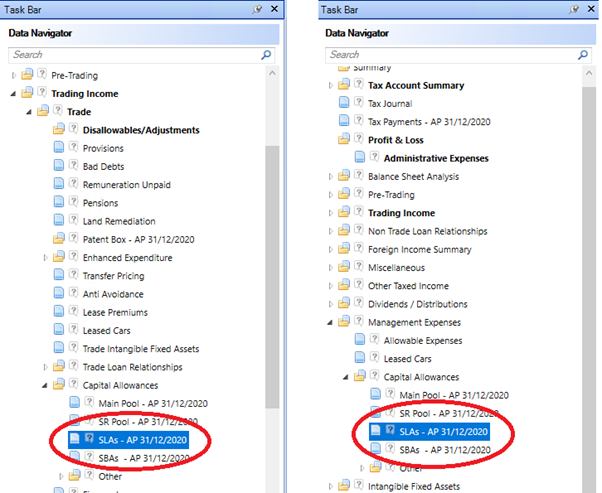Click the help icon beside Provisions
The image size is (602, 493).
tap(73, 147)
